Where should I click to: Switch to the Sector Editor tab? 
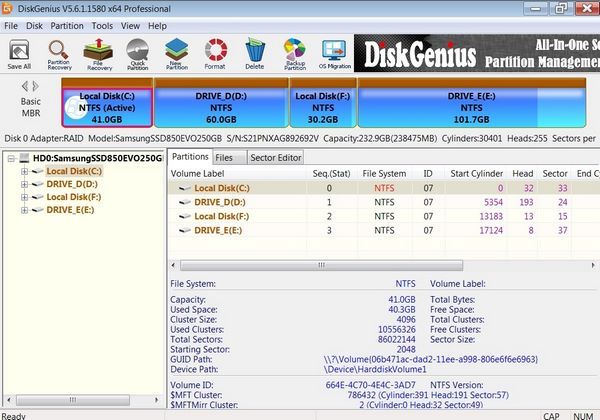pos(276,158)
